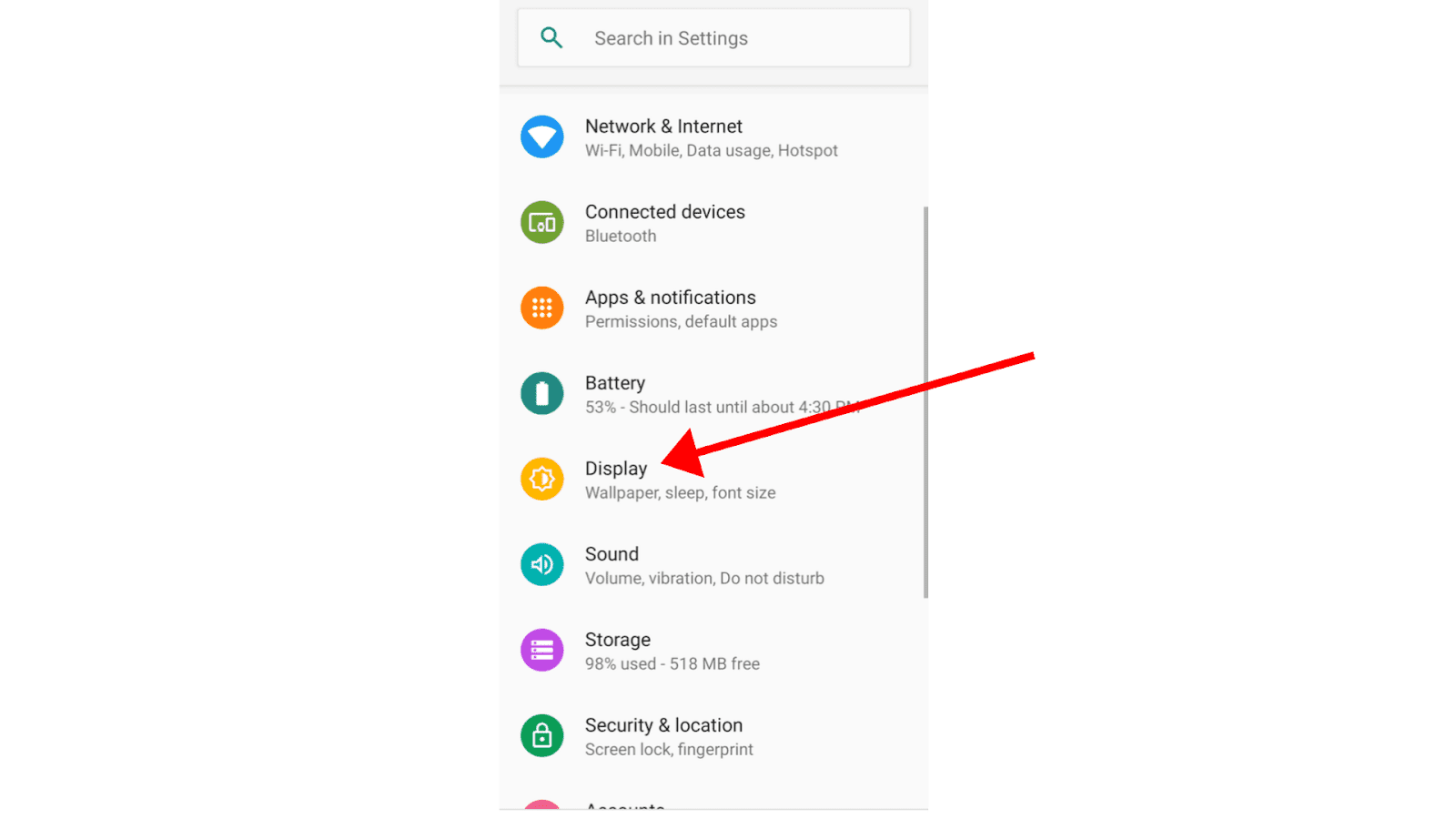This screenshot has height=819, width=1456.
Task: Select '98% used - 518 MB free' text
Action: [x=672, y=664]
